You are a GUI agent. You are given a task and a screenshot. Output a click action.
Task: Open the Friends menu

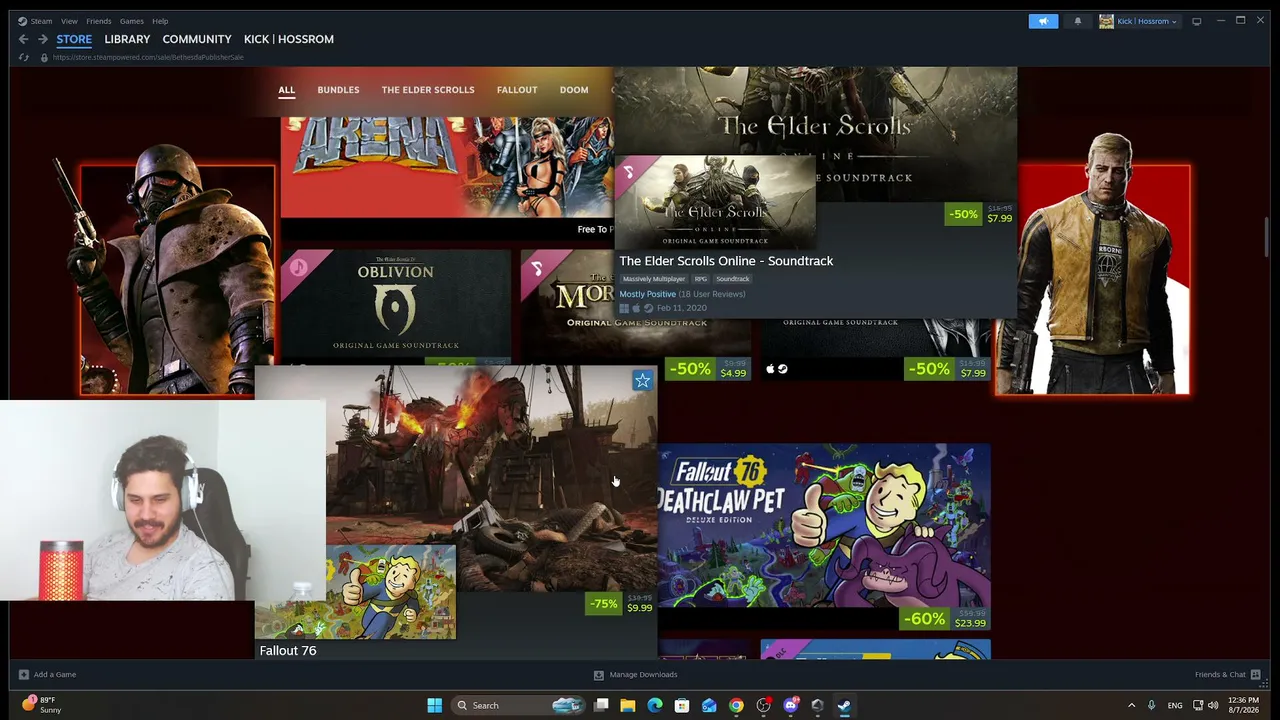(x=99, y=21)
